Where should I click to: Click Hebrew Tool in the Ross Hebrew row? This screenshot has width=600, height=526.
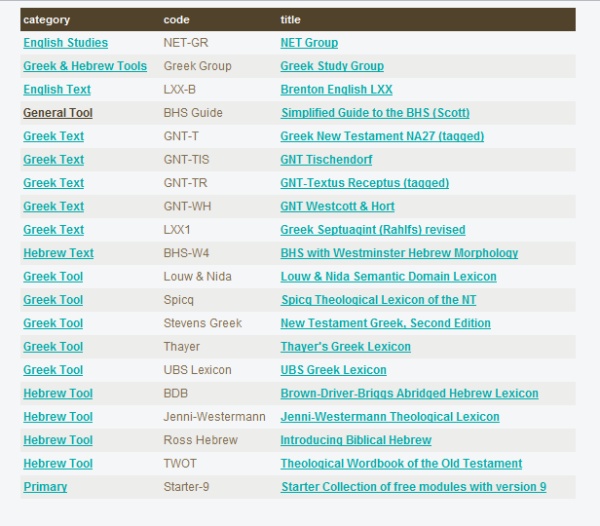click(x=58, y=440)
